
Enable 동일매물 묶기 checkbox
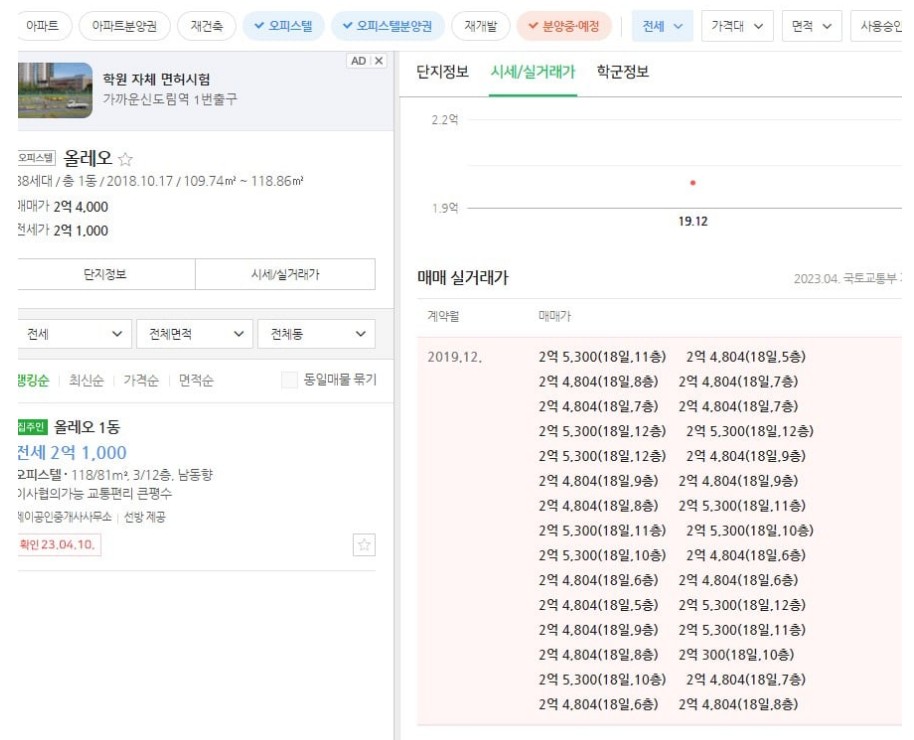tap(290, 381)
